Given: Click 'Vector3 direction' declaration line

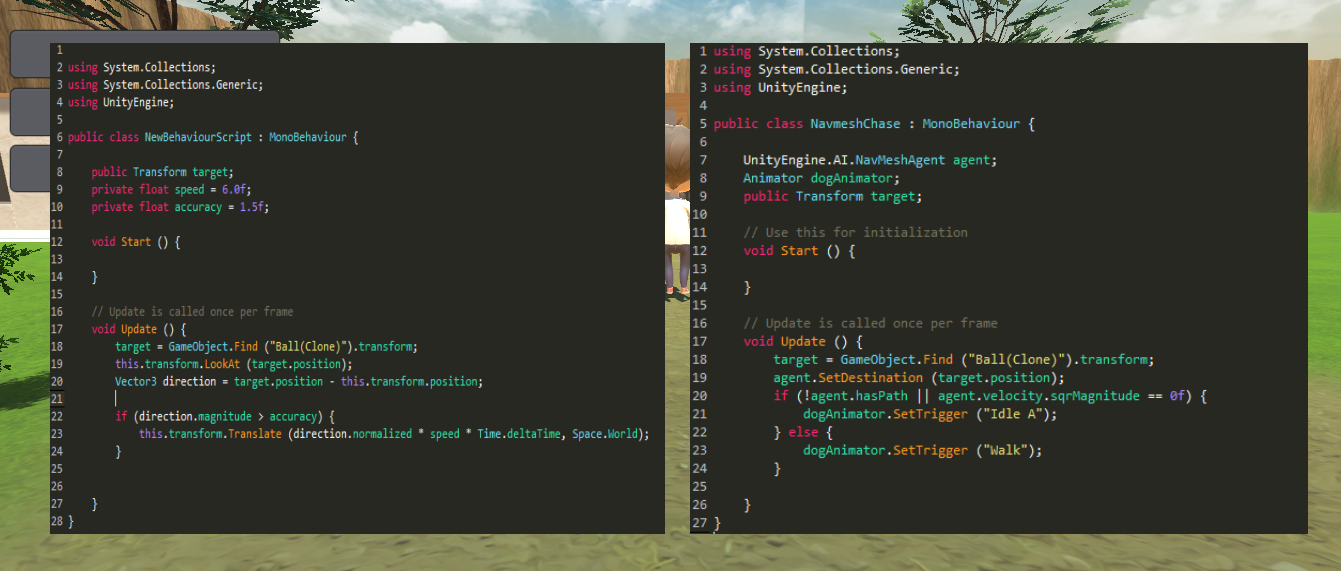Looking at the screenshot, I should click(299, 382).
